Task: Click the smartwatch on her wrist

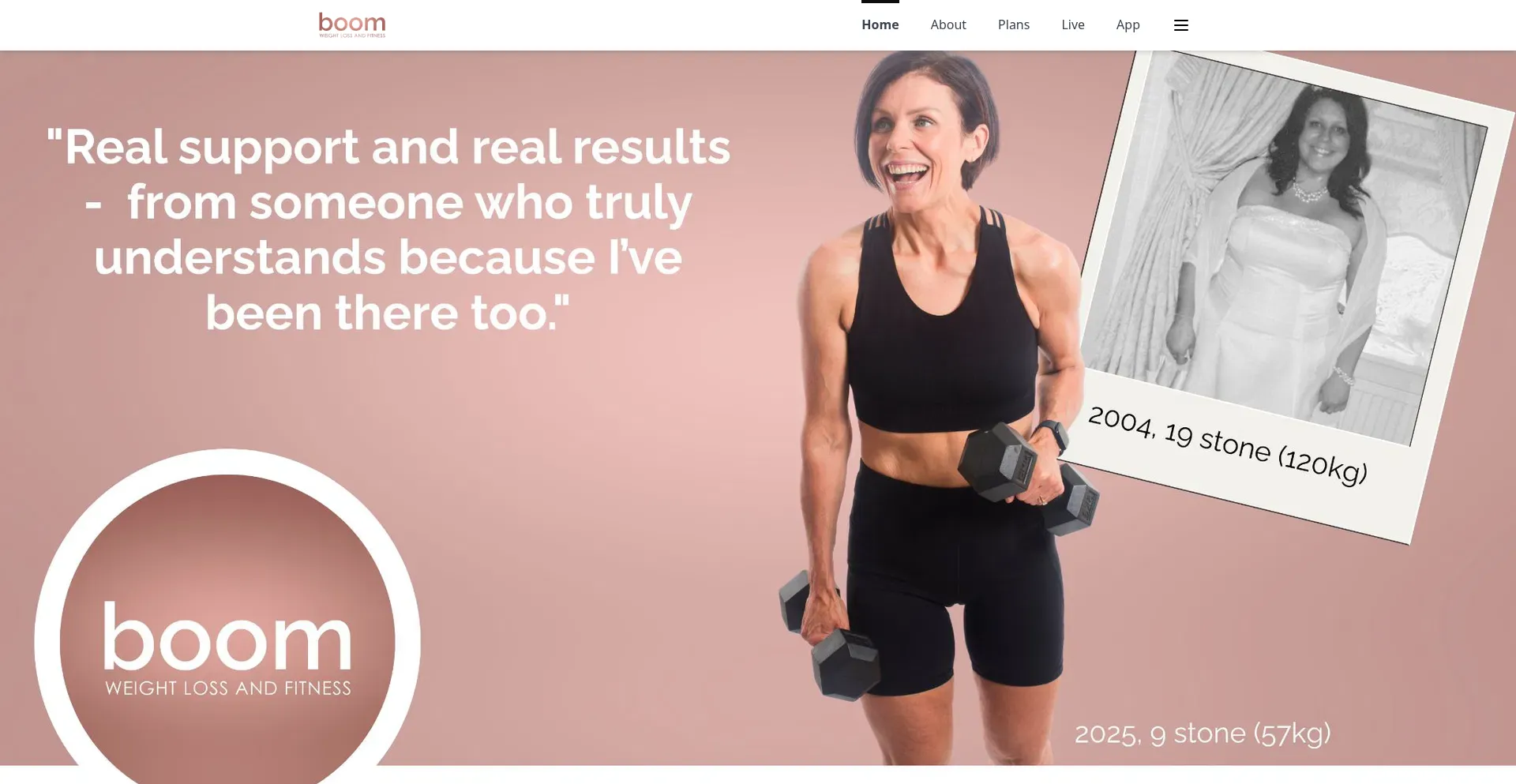Action: pos(1053,436)
